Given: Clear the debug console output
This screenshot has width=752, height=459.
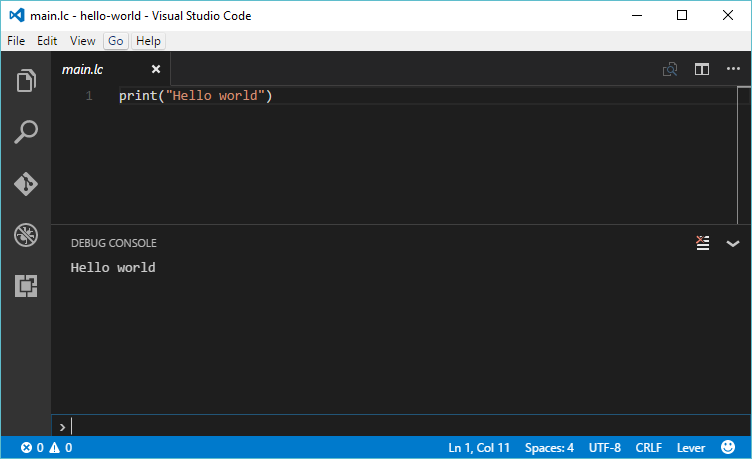Looking at the screenshot, I should pos(703,243).
